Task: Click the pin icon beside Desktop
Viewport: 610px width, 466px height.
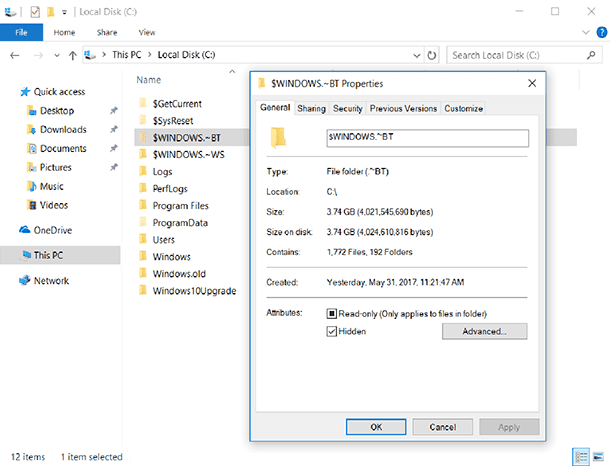Action: 114,111
